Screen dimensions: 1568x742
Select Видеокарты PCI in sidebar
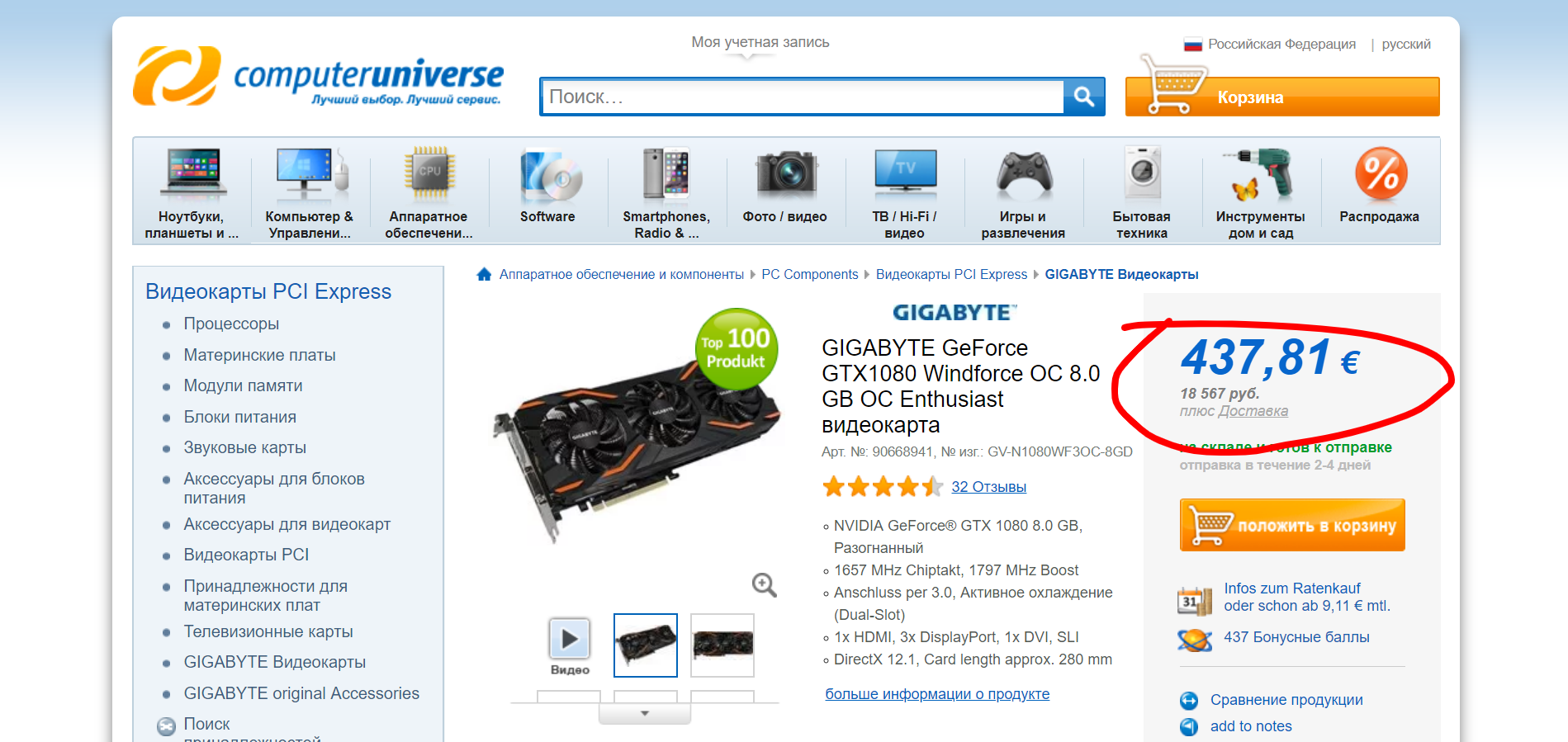coord(246,555)
